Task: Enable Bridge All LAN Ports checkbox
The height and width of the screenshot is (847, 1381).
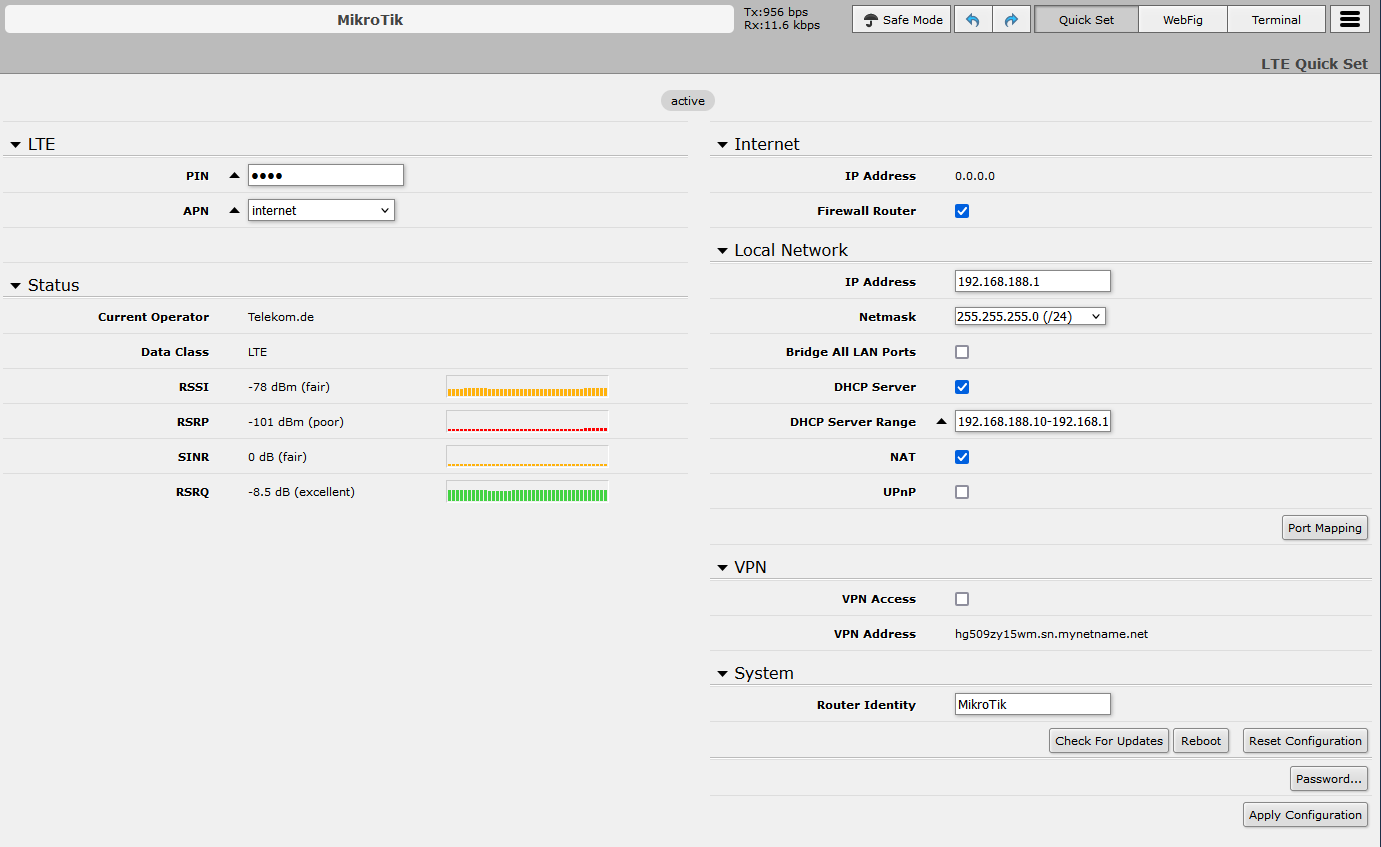Action: coord(962,352)
